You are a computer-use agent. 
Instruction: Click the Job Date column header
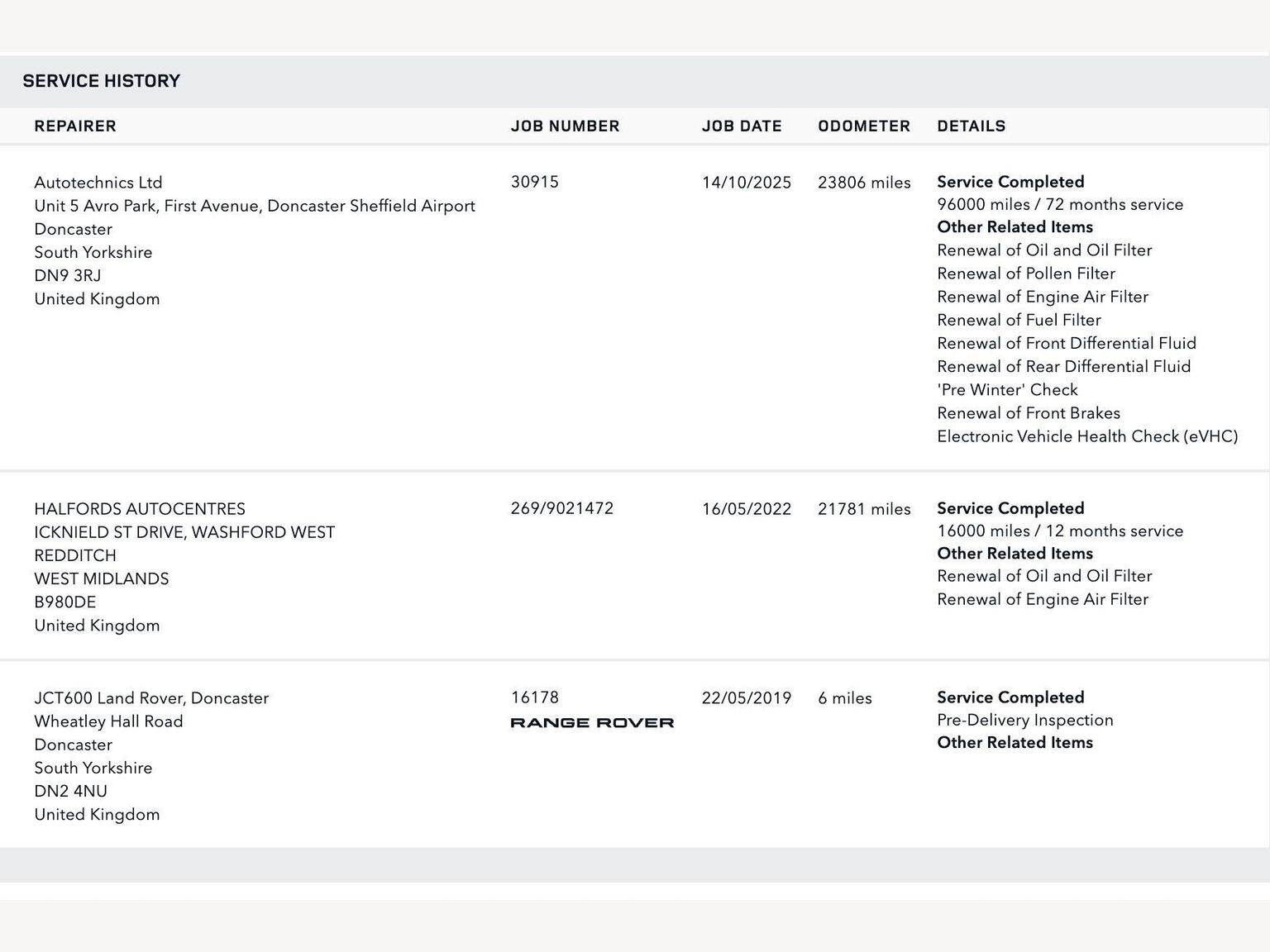(x=742, y=126)
